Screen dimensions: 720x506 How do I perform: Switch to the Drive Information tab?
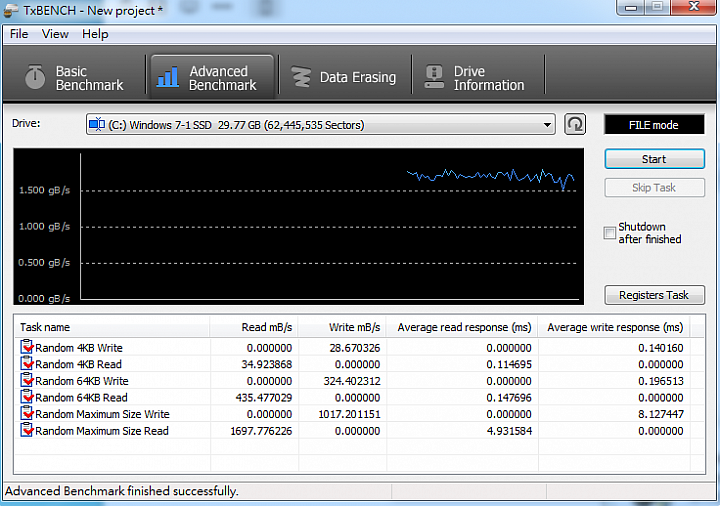pos(478,77)
